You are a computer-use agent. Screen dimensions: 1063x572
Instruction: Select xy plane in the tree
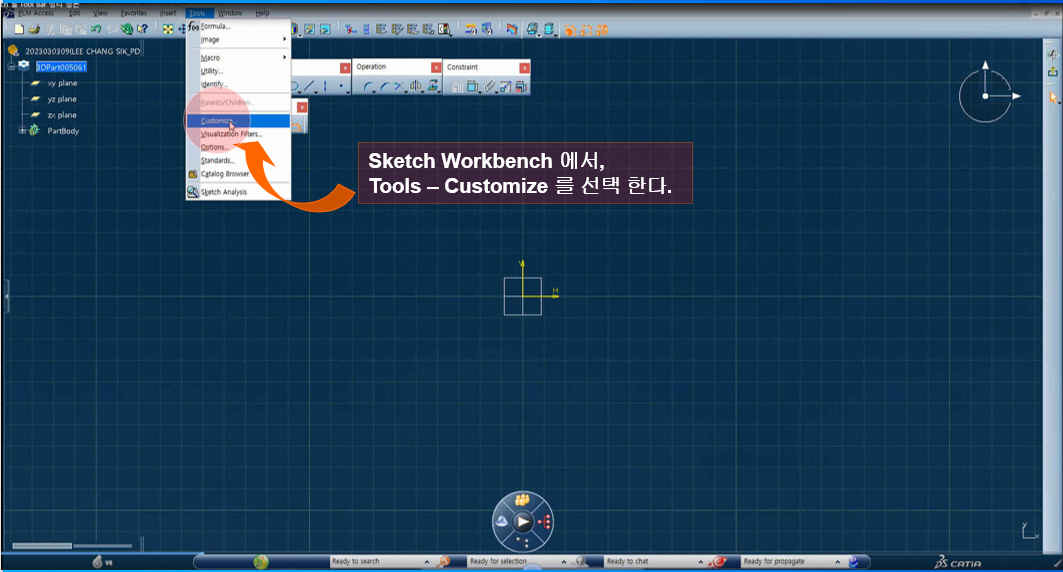click(x=62, y=83)
